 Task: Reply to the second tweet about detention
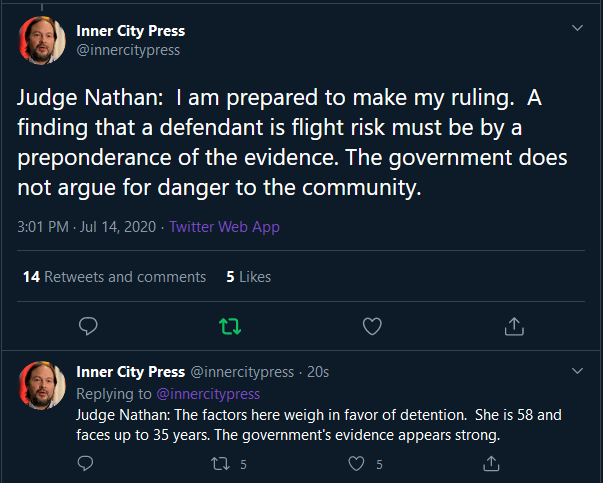pos(86,463)
